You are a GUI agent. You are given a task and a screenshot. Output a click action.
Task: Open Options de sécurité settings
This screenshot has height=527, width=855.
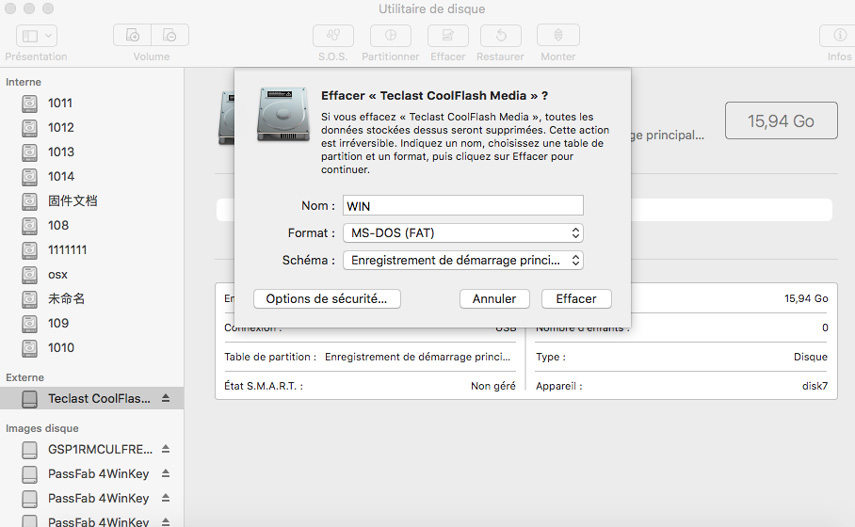[x=326, y=299]
